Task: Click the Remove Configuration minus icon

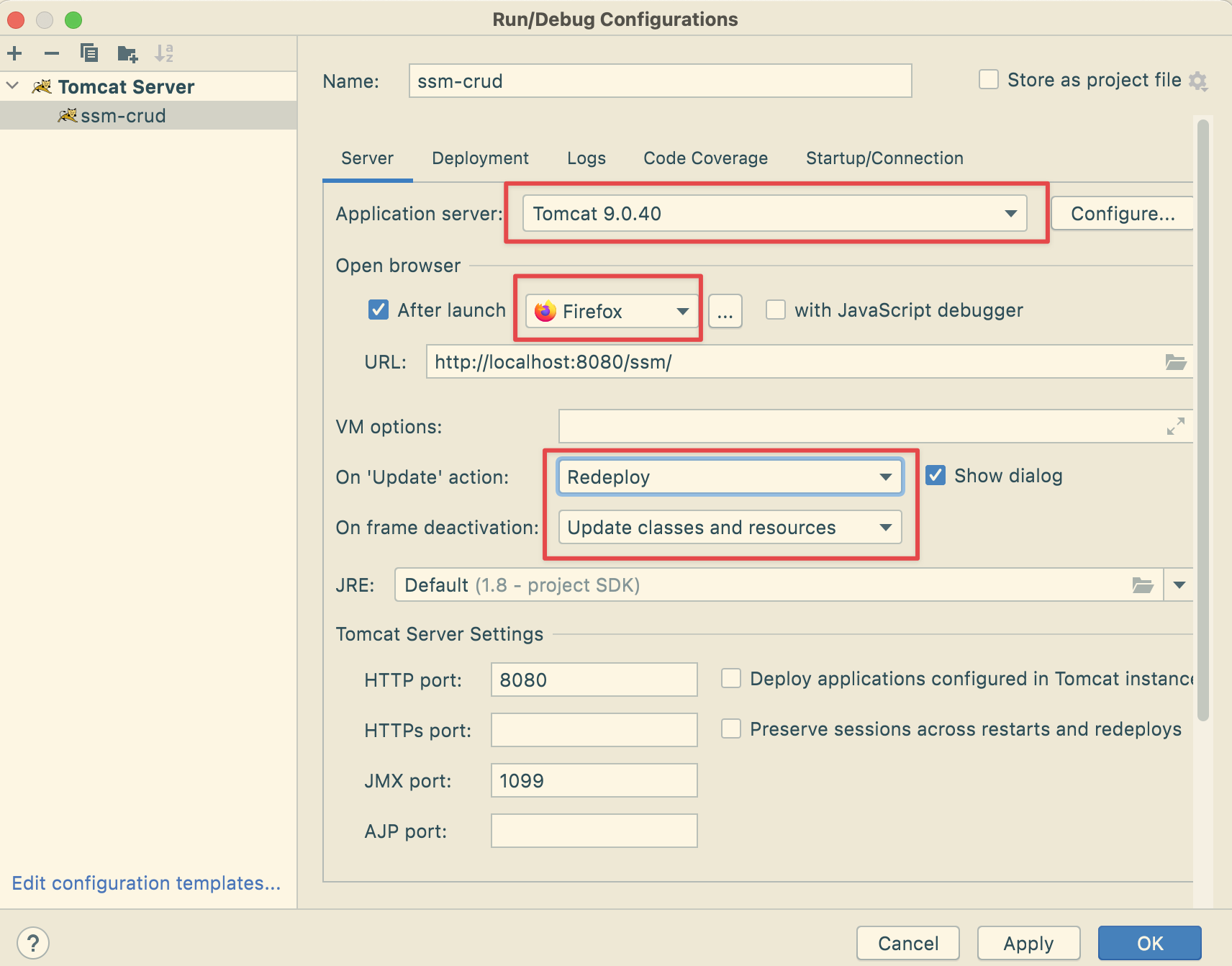Action: [52, 53]
